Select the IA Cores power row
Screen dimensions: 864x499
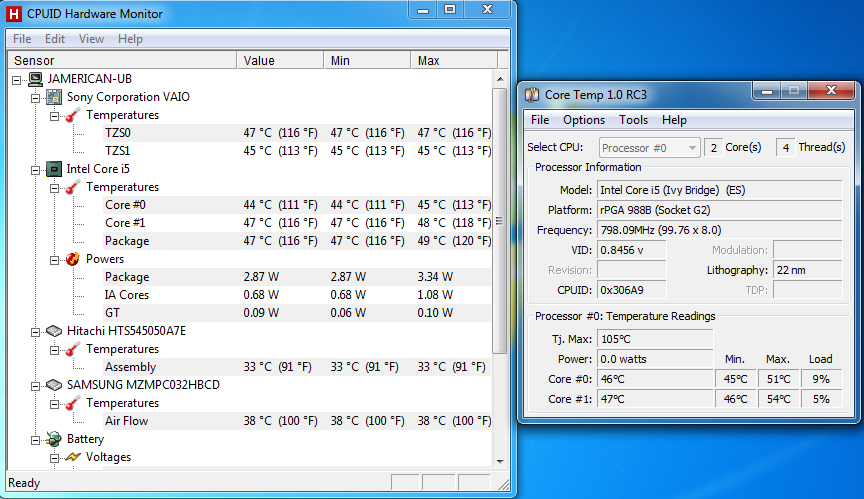pyautogui.click(x=298, y=295)
